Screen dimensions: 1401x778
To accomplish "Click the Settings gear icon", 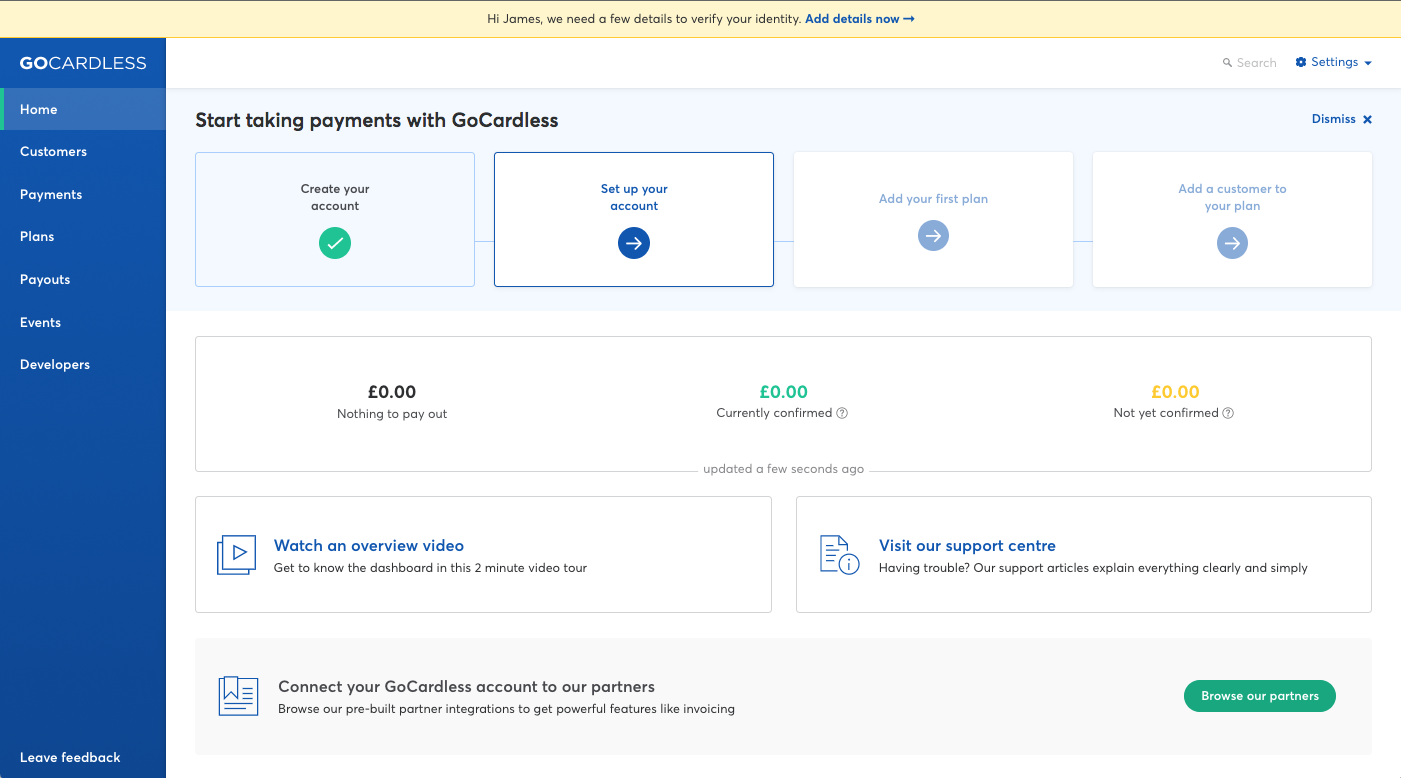I will [x=1301, y=62].
